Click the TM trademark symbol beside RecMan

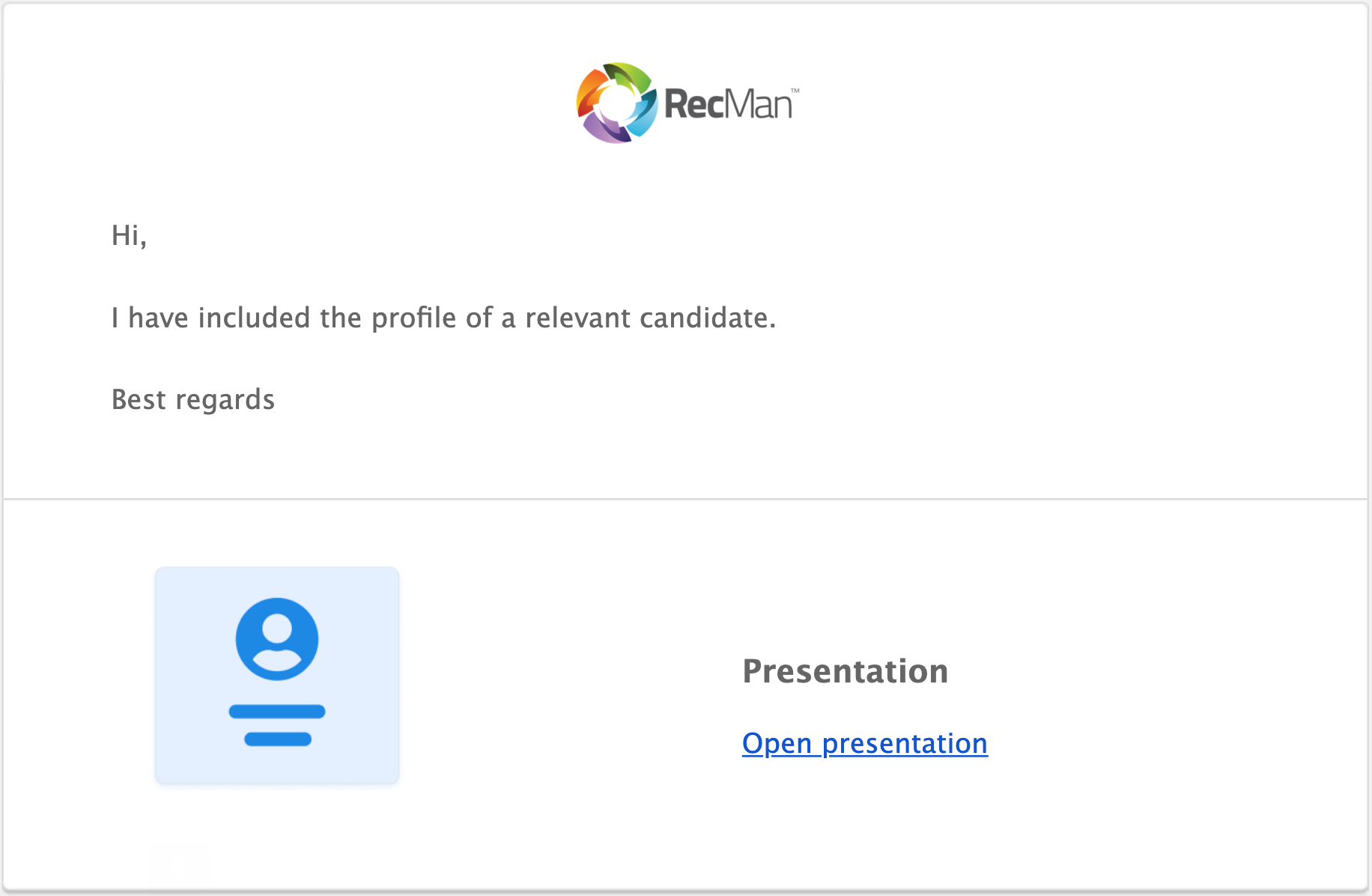click(795, 91)
